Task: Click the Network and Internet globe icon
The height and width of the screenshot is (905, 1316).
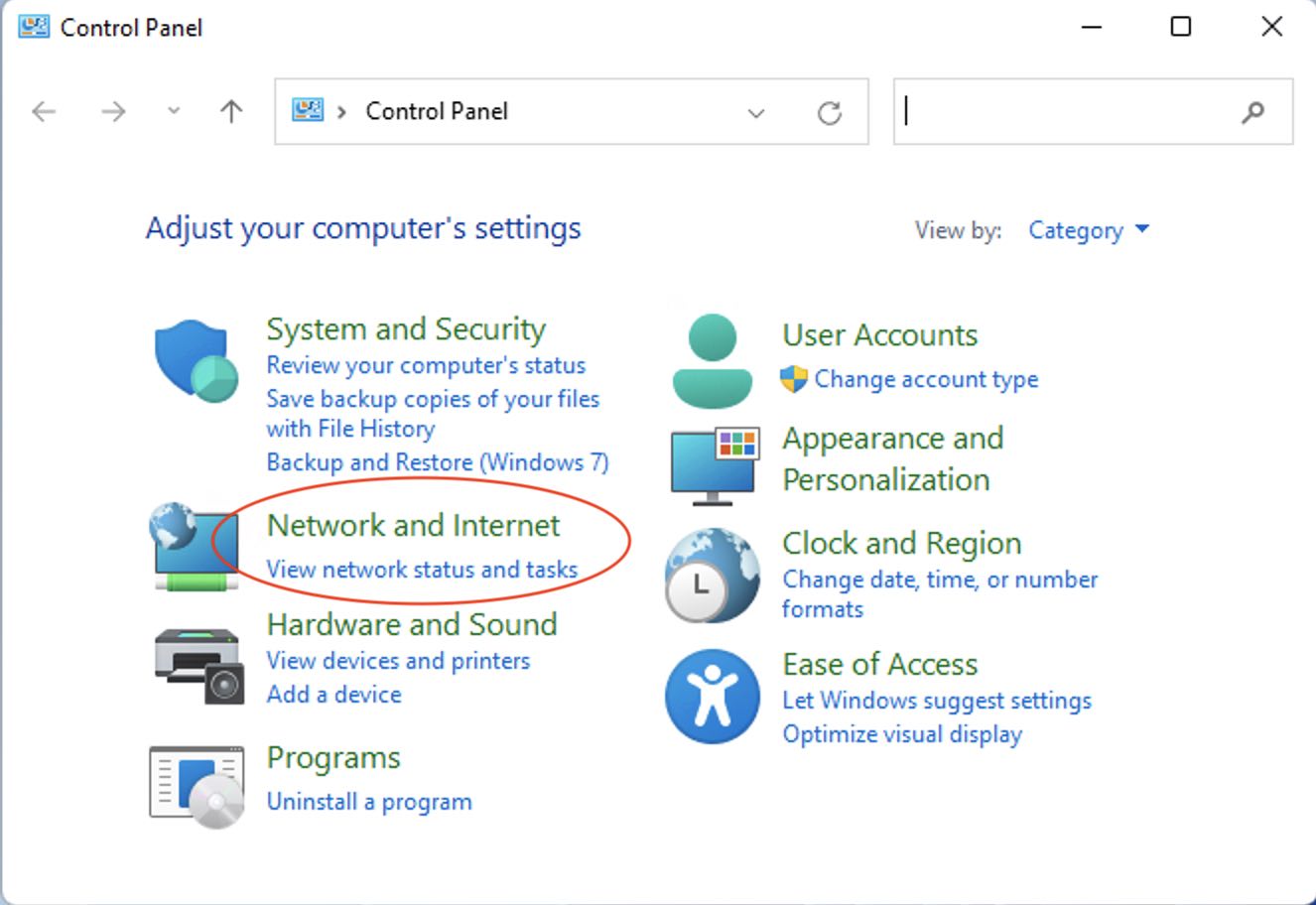Action: click(x=195, y=546)
